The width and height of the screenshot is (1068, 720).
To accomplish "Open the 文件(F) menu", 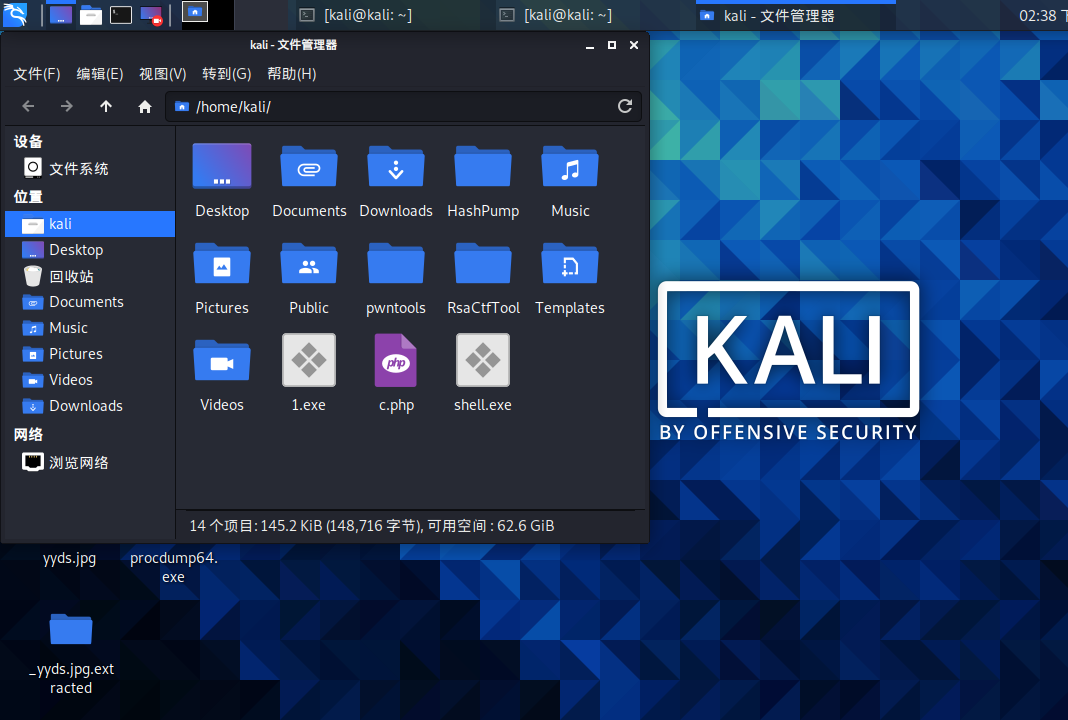I will [x=37, y=74].
